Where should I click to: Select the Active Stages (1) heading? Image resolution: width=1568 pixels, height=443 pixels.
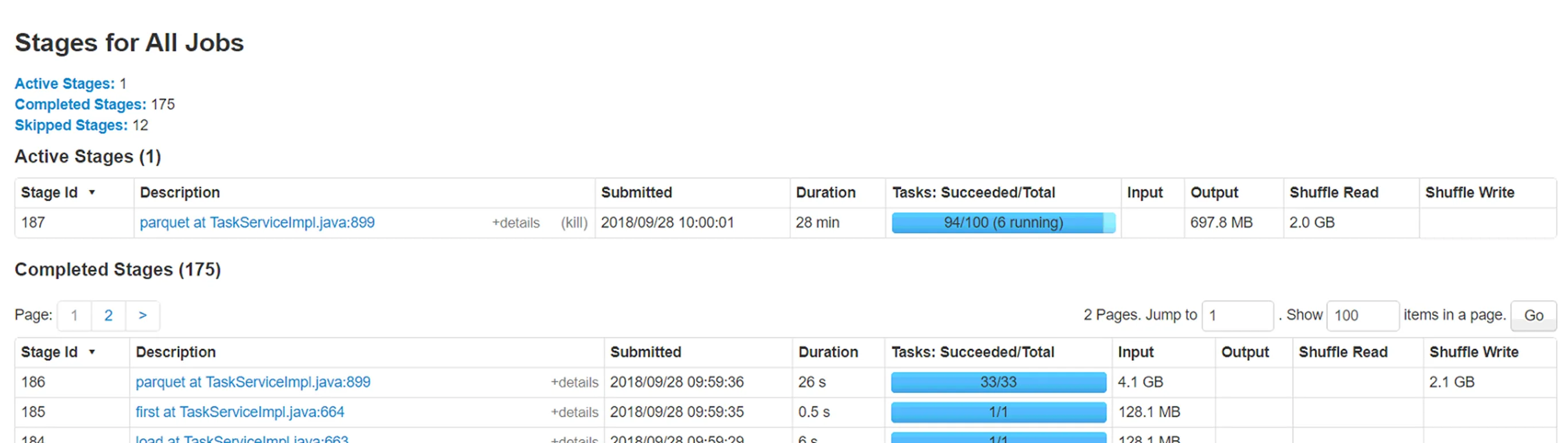pyautogui.click(x=88, y=157)
